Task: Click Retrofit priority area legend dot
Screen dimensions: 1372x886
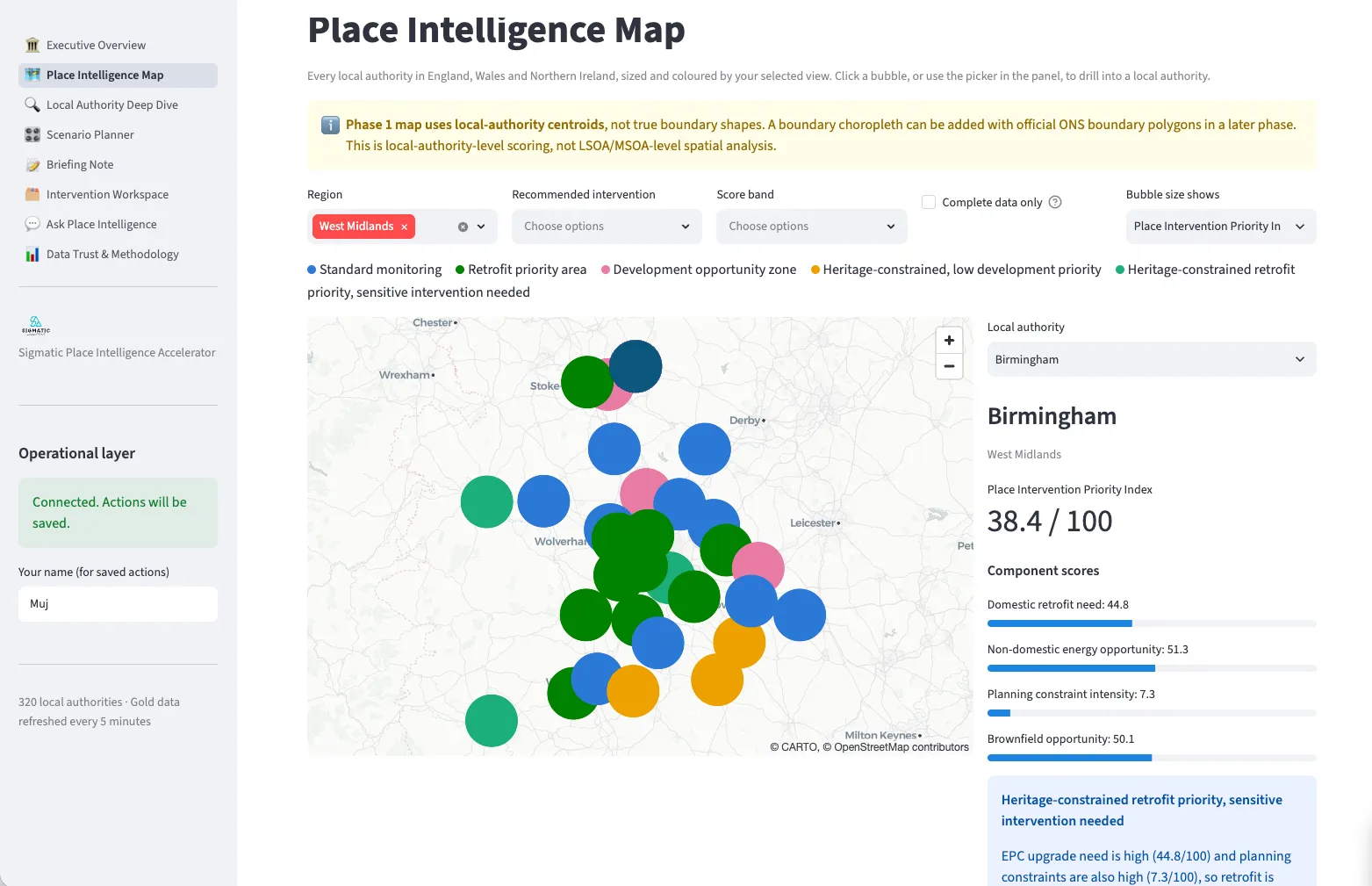Action: (x=460, y=270)
